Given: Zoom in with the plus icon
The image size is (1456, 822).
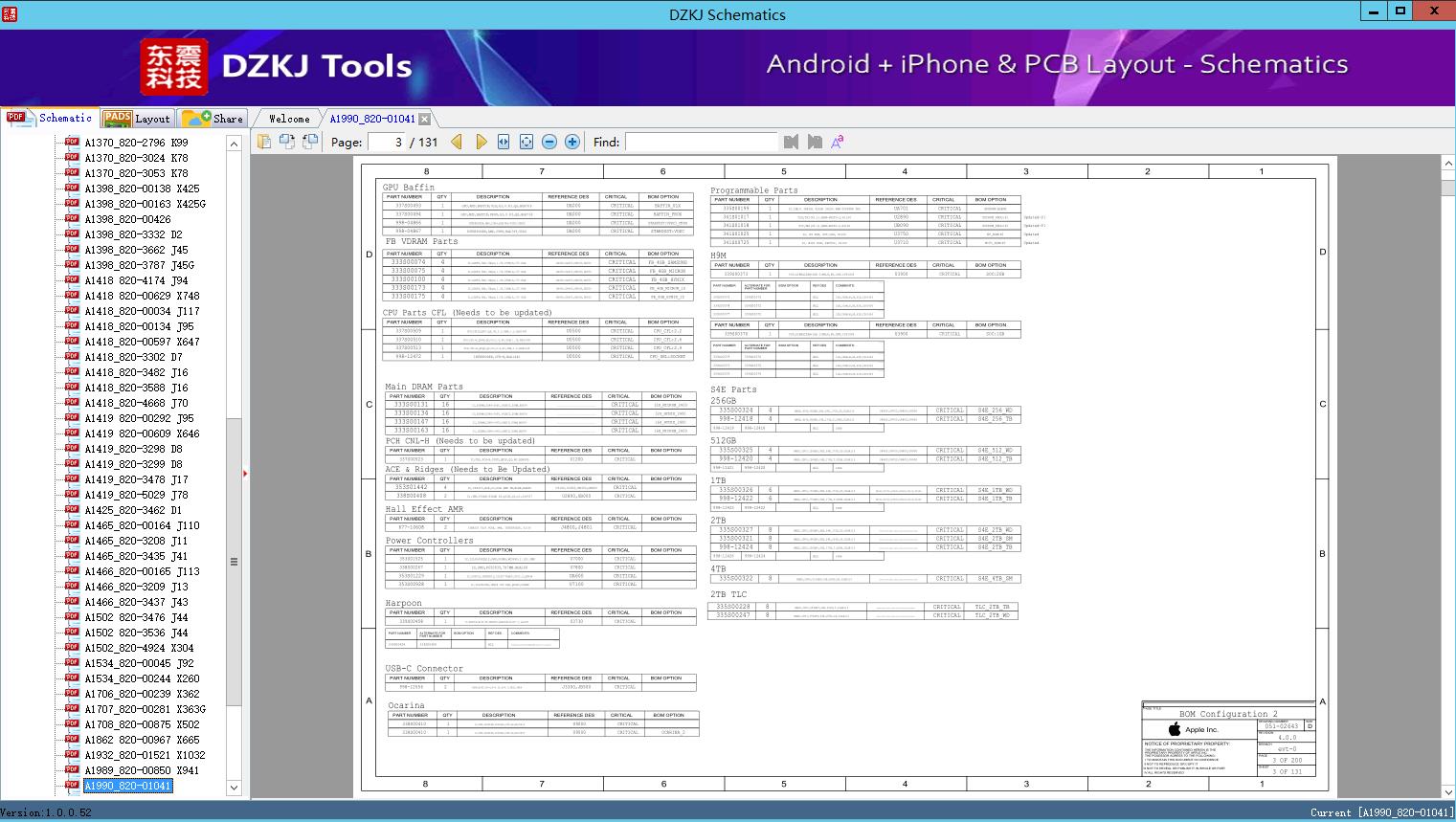Looking at the screenshot, I should (x=572, y=142).
